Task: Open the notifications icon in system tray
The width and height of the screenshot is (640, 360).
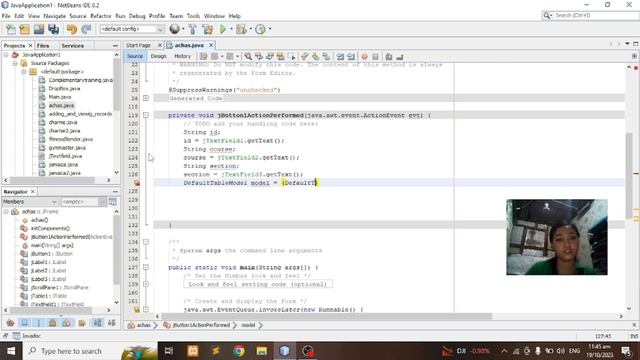Action: coord(626,351)
